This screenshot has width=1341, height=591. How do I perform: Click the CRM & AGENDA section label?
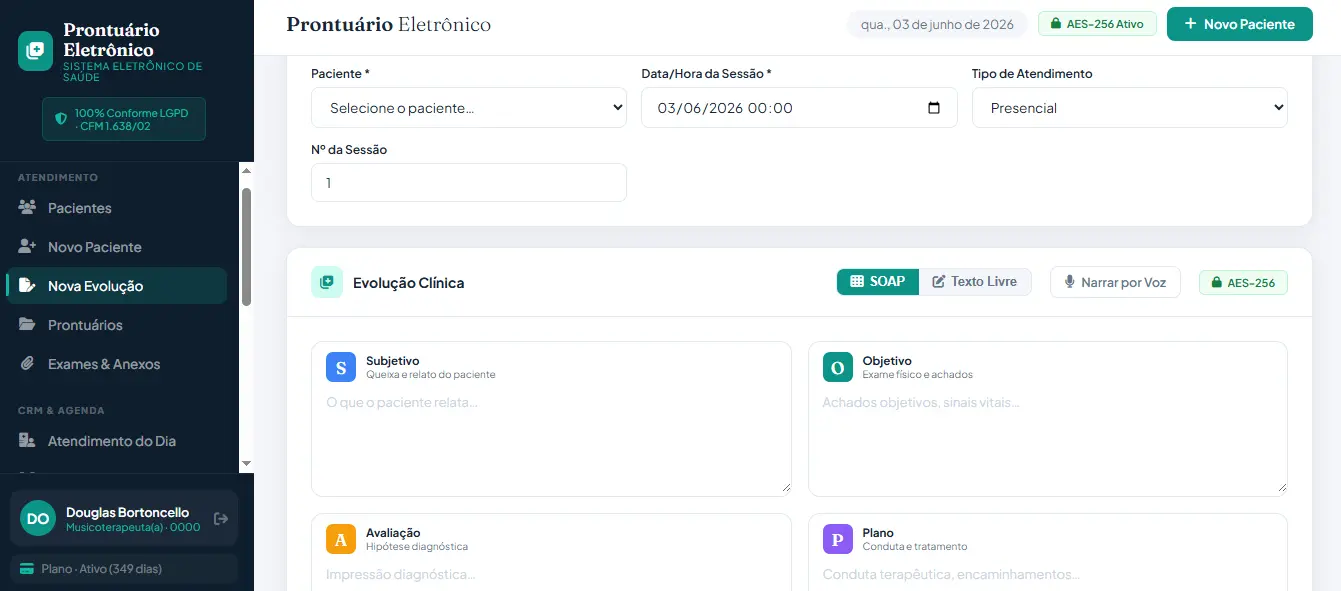(x=61, y=410)
